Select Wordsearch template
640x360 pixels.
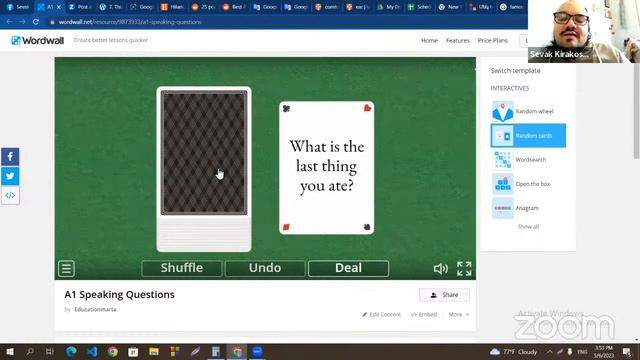point(528,160)
